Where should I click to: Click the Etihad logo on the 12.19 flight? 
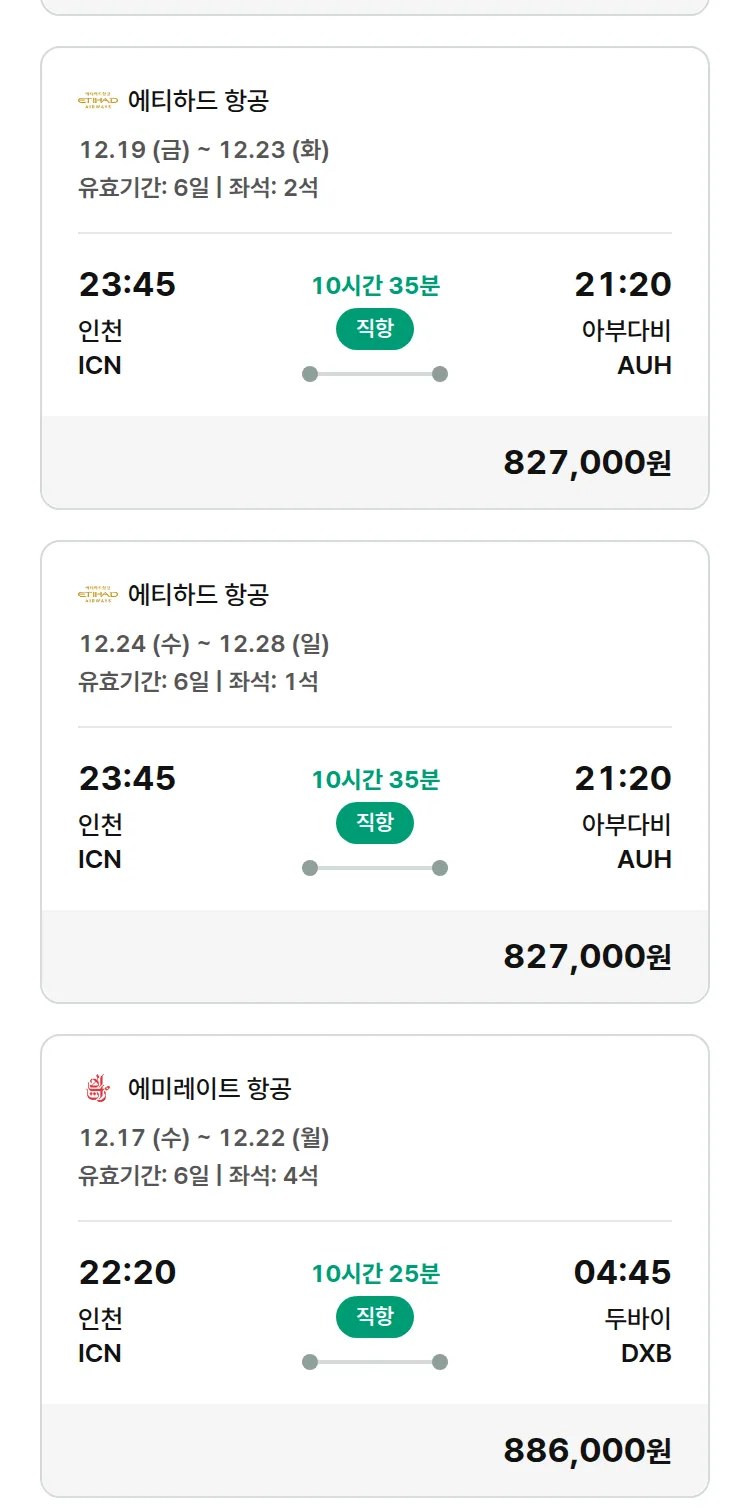(x=98, y=100)
